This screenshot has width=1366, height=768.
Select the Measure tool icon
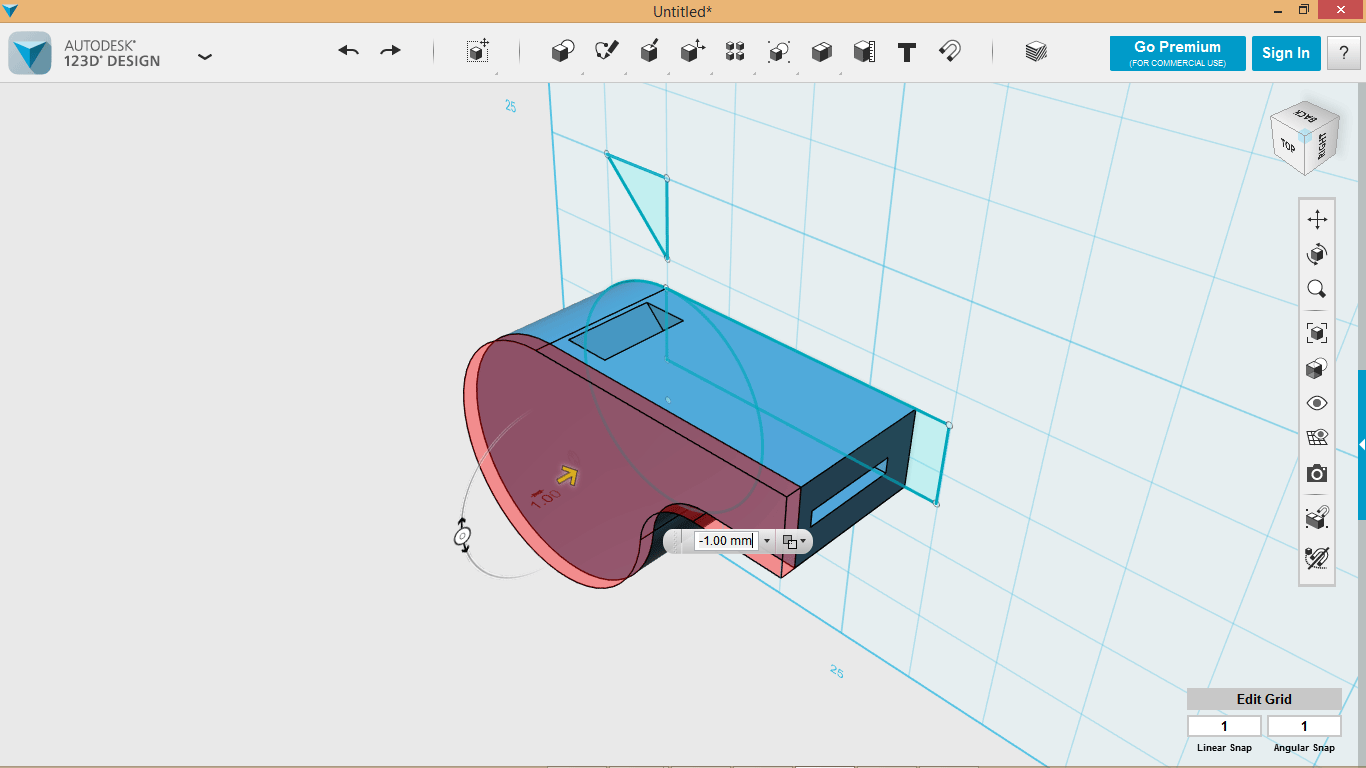864,52
